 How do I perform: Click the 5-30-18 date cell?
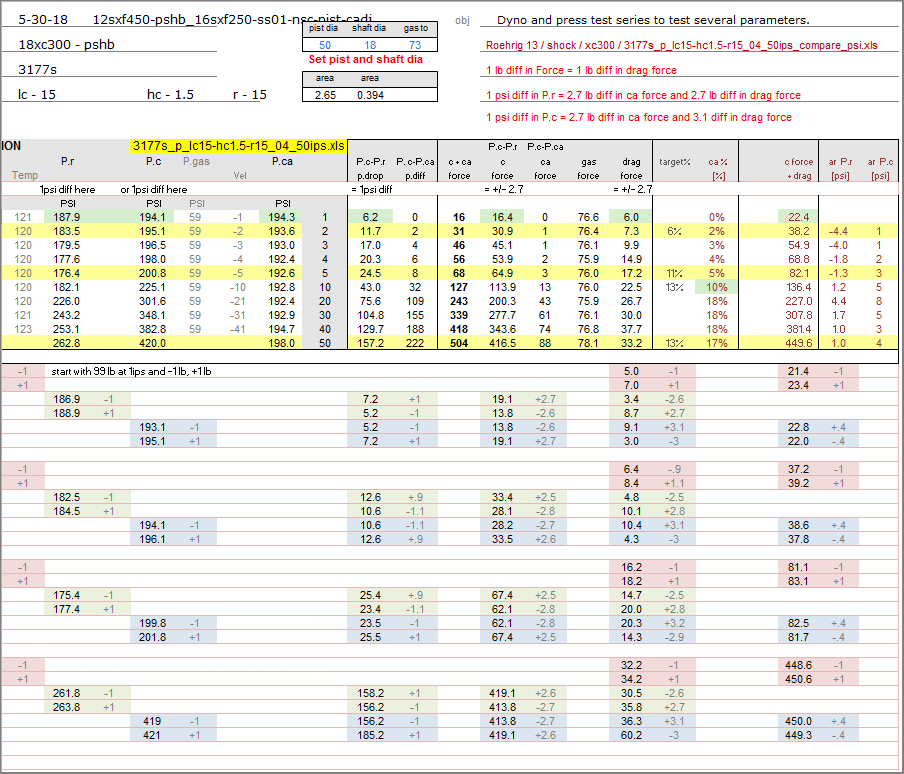[x=39, y=20]
